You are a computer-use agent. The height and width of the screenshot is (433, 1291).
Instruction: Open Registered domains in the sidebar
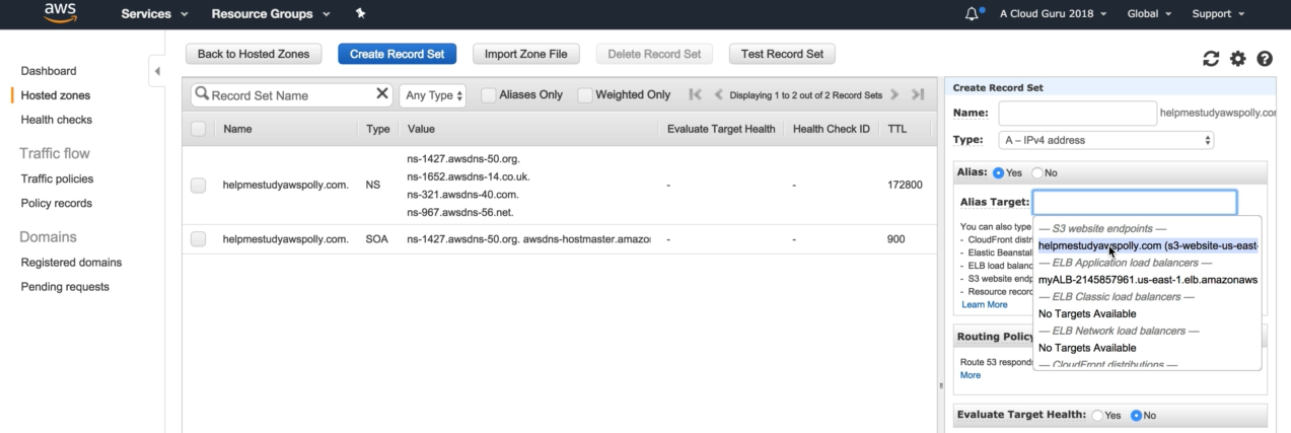point(71,263)
